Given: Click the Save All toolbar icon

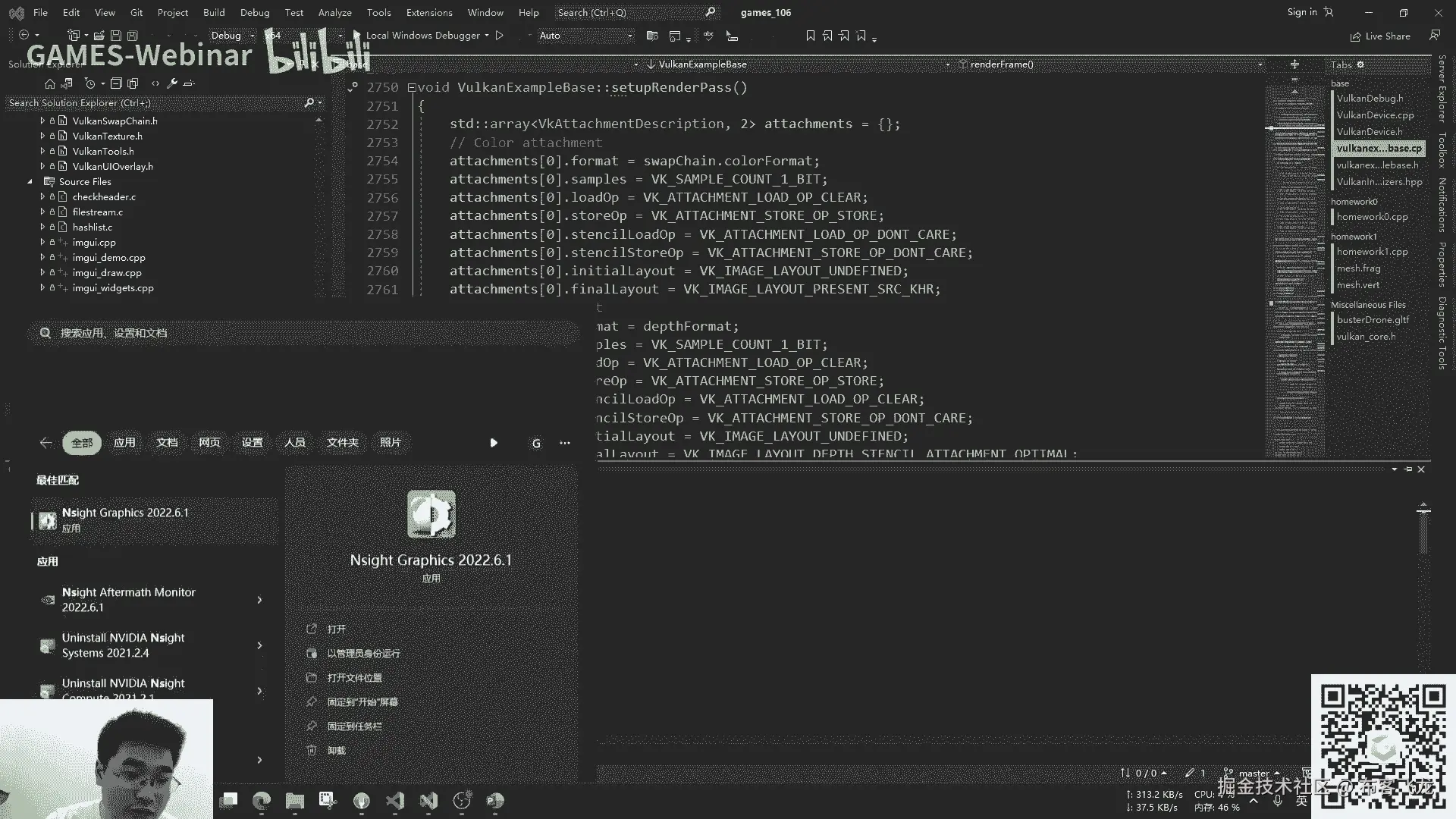Looking at the screenshot, I should [x=133, y=36].
